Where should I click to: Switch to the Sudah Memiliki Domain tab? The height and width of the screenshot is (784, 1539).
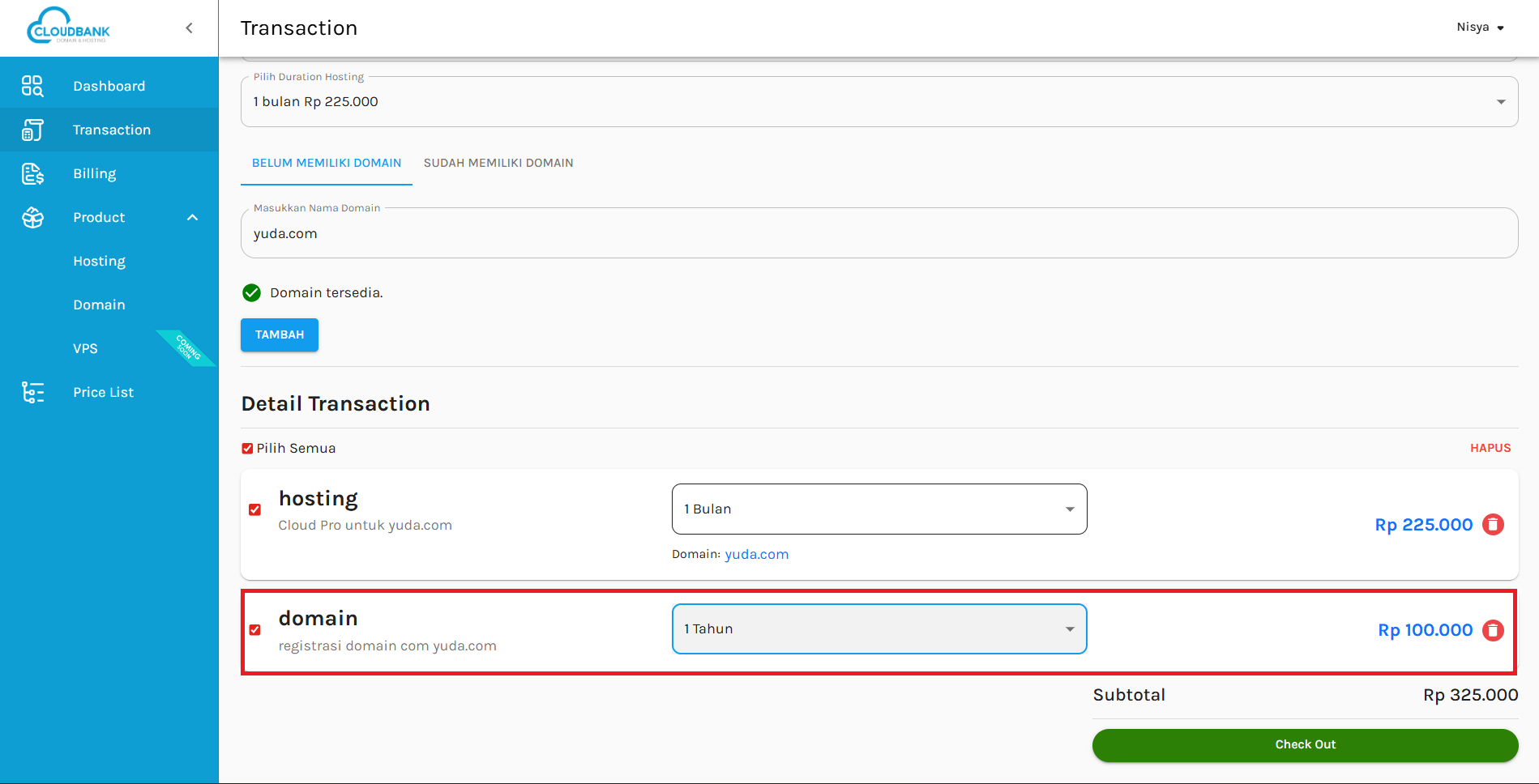pos(498,163)
